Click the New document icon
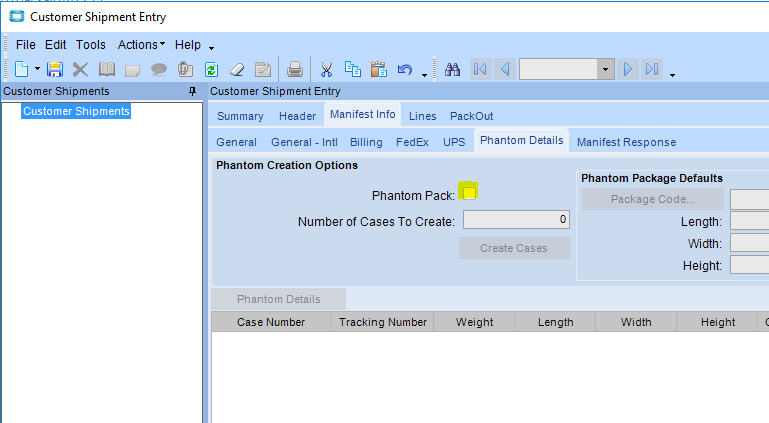Screen dimensions: 769x423 click(x=21, y=69)
